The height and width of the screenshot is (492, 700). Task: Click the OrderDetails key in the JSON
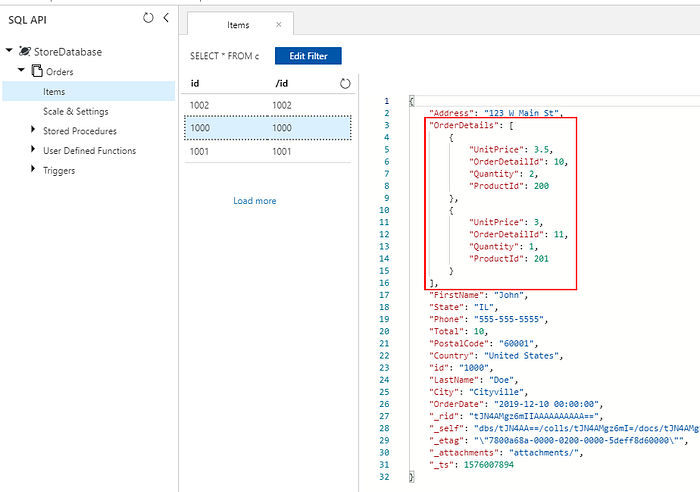click(x=463, y=125)
